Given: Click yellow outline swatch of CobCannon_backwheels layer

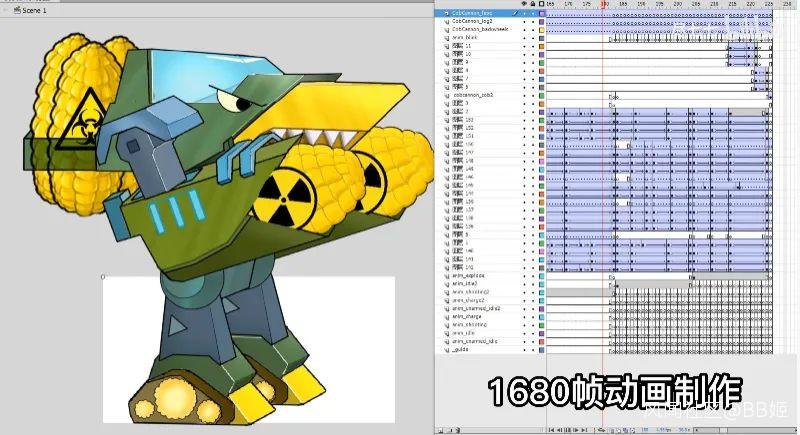Looking at the screenshot, I should point(541,30).
